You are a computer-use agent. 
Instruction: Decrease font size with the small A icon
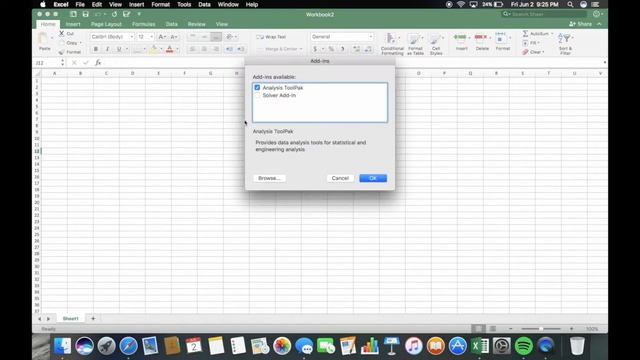tap(173, 37)
